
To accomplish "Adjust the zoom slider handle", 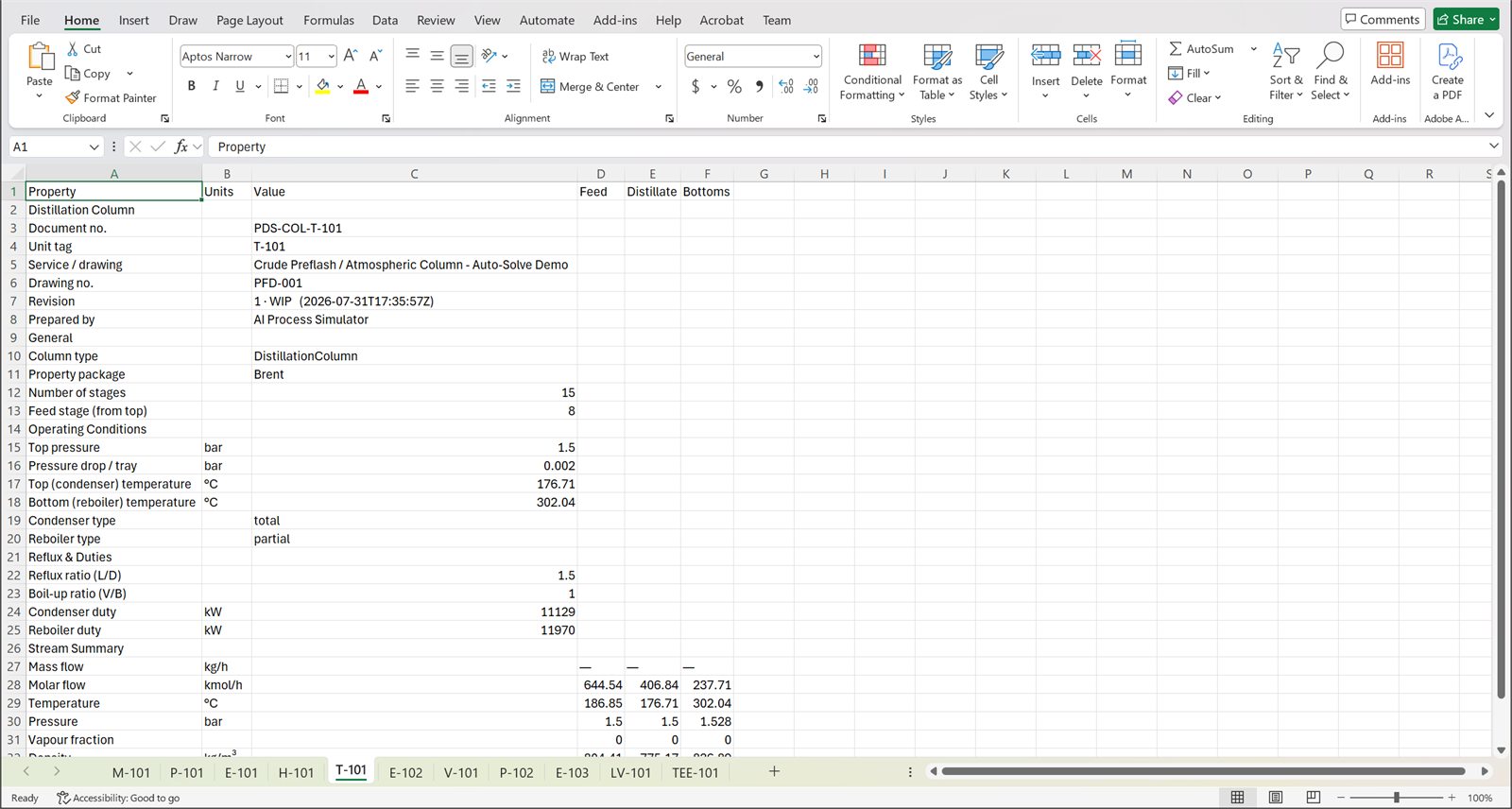I will tap(1396, 798).
